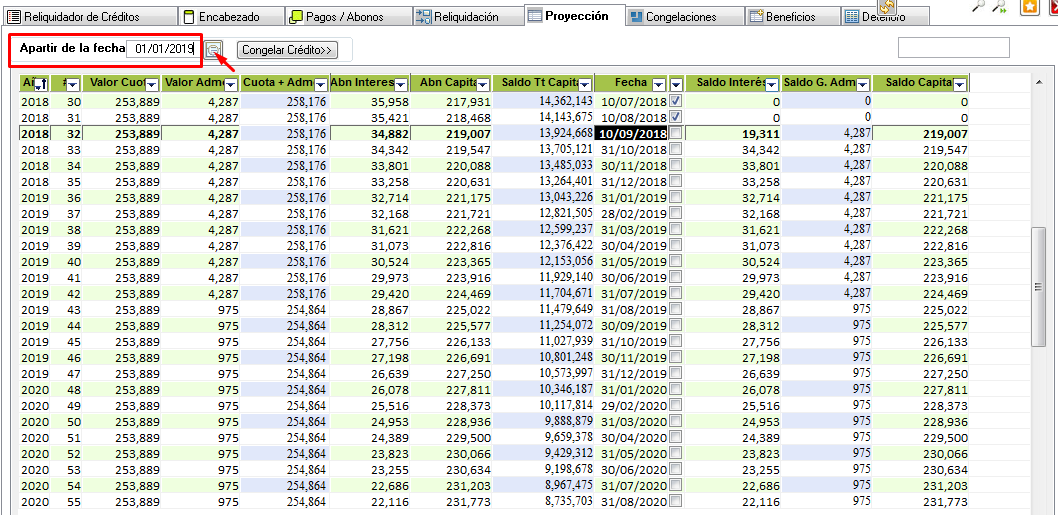Click the Reliquidador de Créditos tab icon

click(14, 17)
